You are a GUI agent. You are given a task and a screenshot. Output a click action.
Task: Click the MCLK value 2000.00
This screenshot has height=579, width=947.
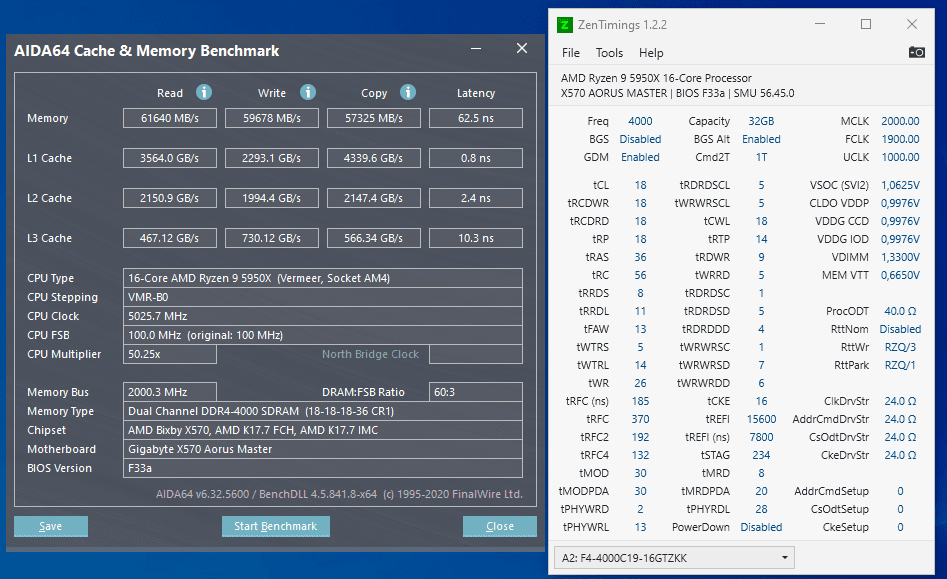900,121
